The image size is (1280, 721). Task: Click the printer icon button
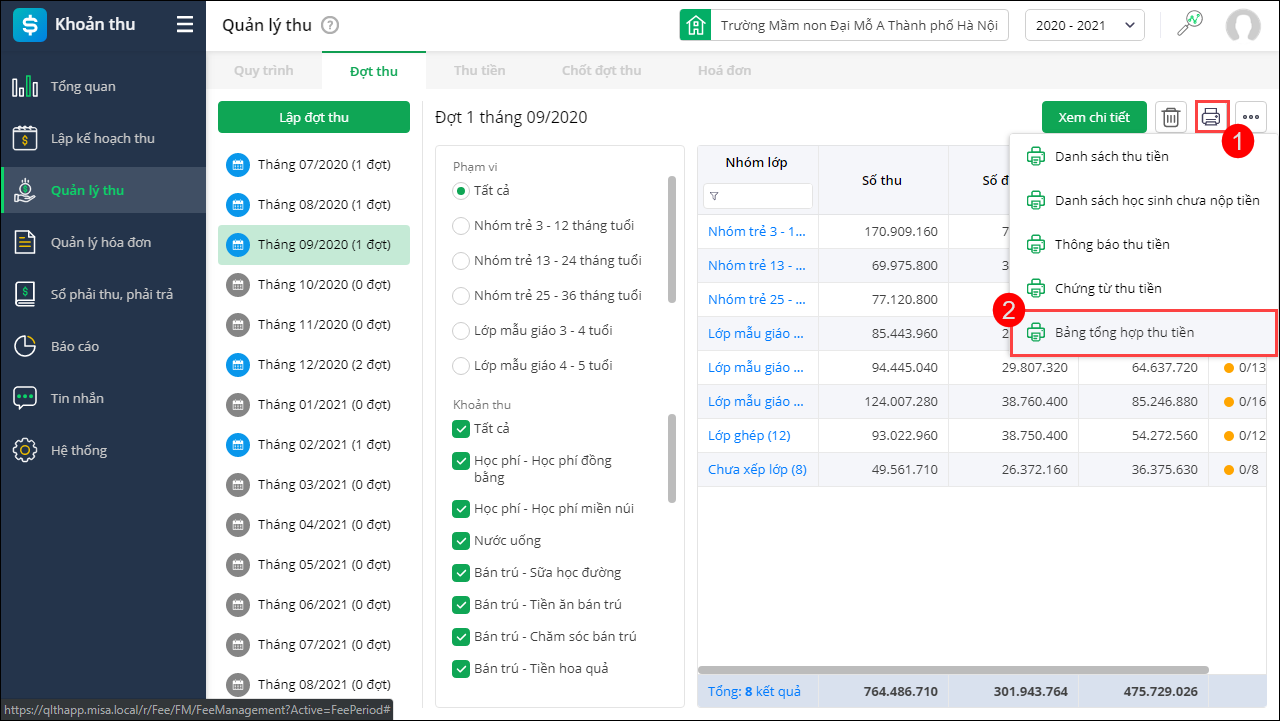[1211, 117]
